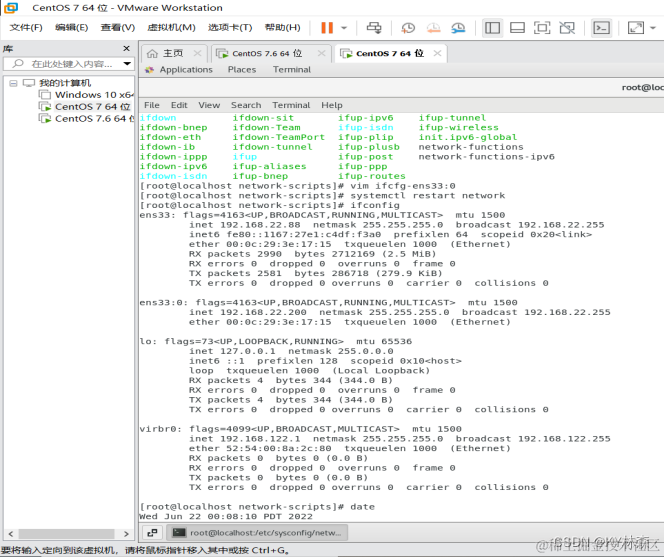Switch to the 主页 tab

173,53
